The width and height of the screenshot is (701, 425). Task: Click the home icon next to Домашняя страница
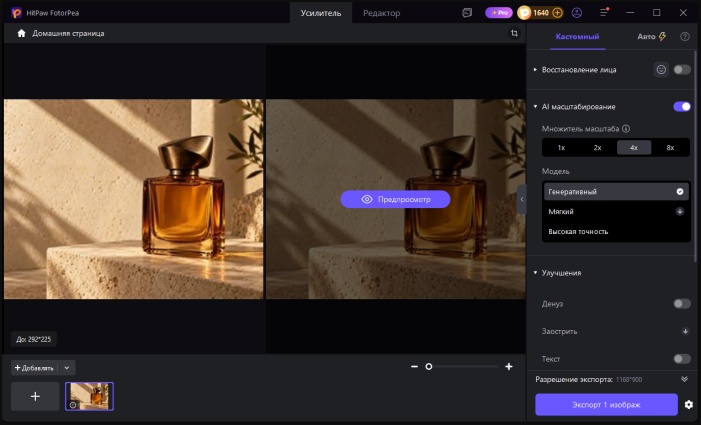coord(21,34)
